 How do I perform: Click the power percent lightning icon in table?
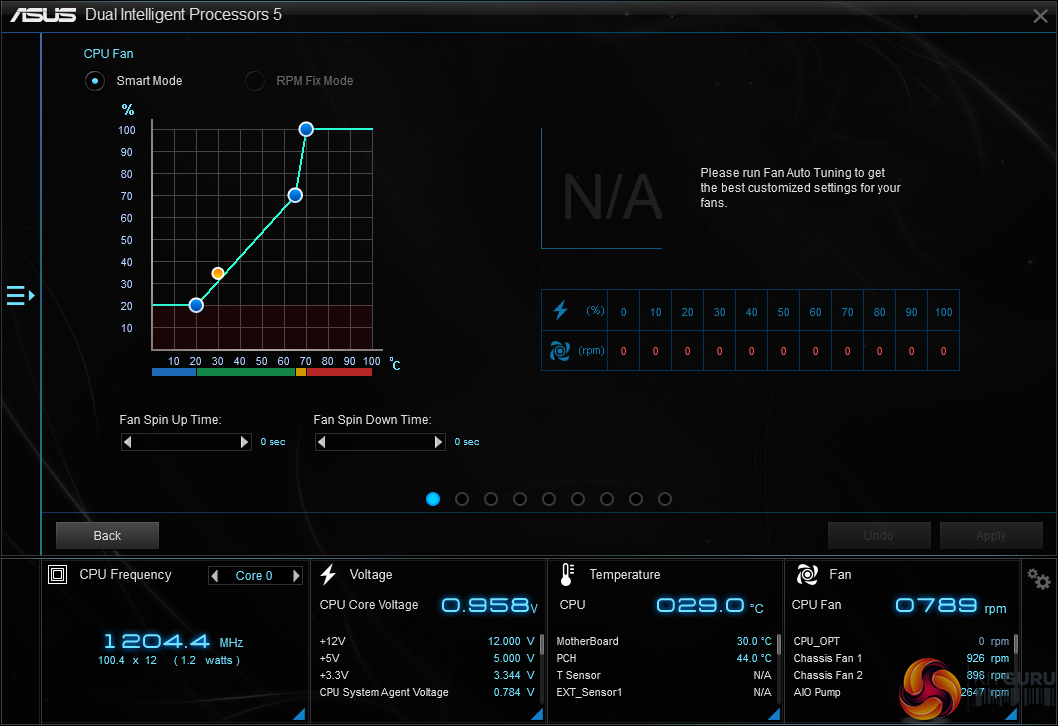pos(560,311)
